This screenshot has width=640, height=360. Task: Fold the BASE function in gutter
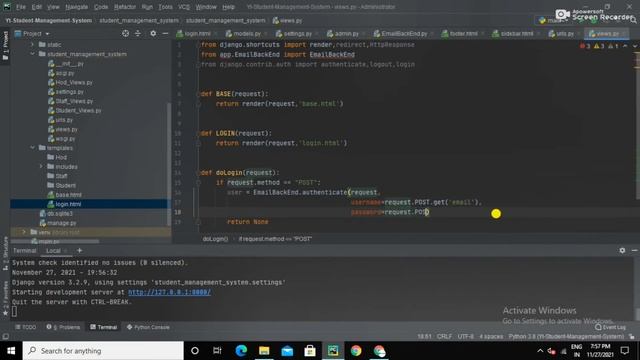(198, 94)
